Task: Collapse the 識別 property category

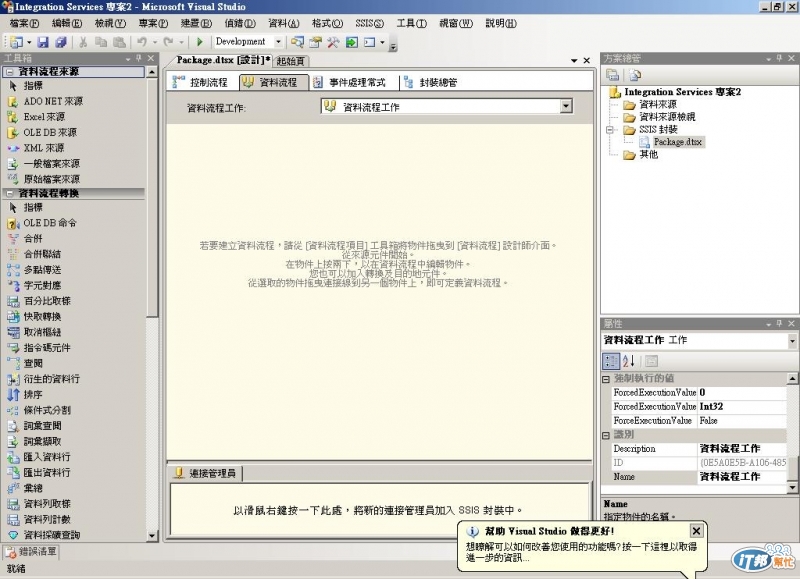Action: pyautogui.click(x=606, y=435)
